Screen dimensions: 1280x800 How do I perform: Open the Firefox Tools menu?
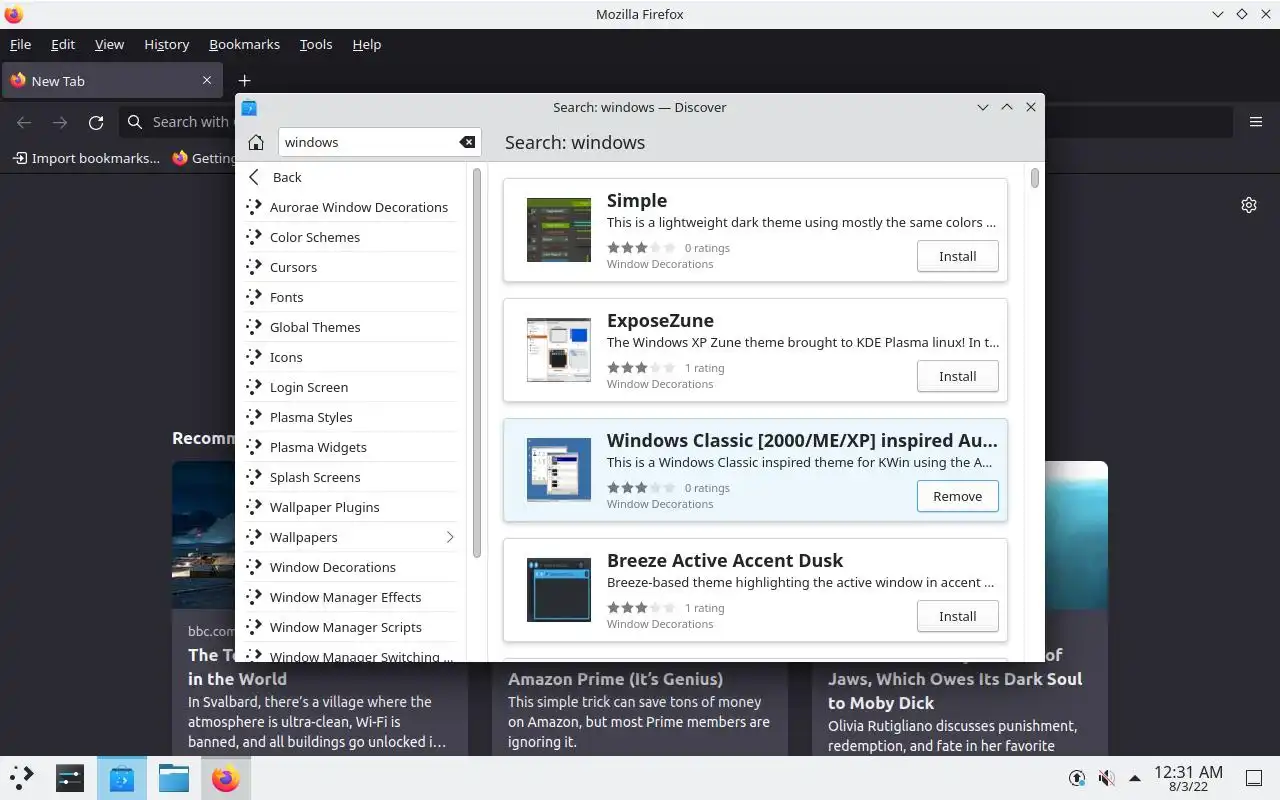click(x=316, y=44)
